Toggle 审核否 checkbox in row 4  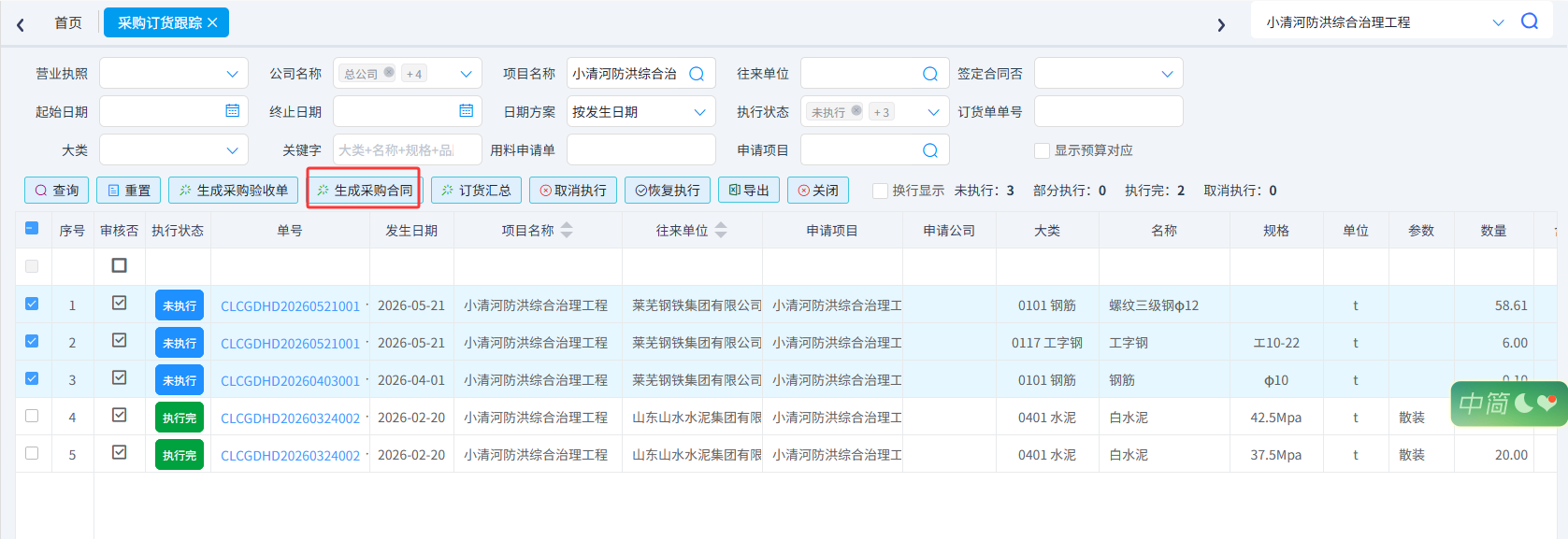click(x=120, y=415)
